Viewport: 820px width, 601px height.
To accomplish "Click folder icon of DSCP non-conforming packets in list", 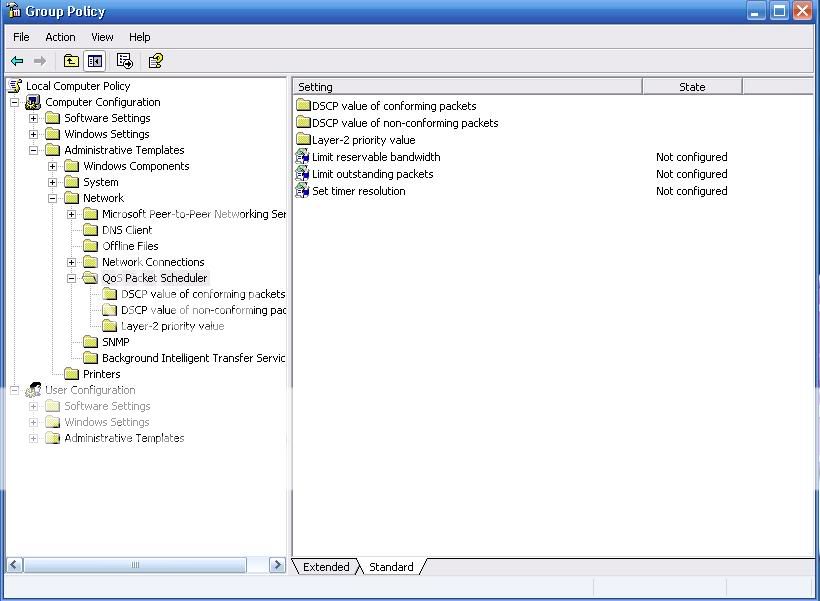I will [303, 122].
